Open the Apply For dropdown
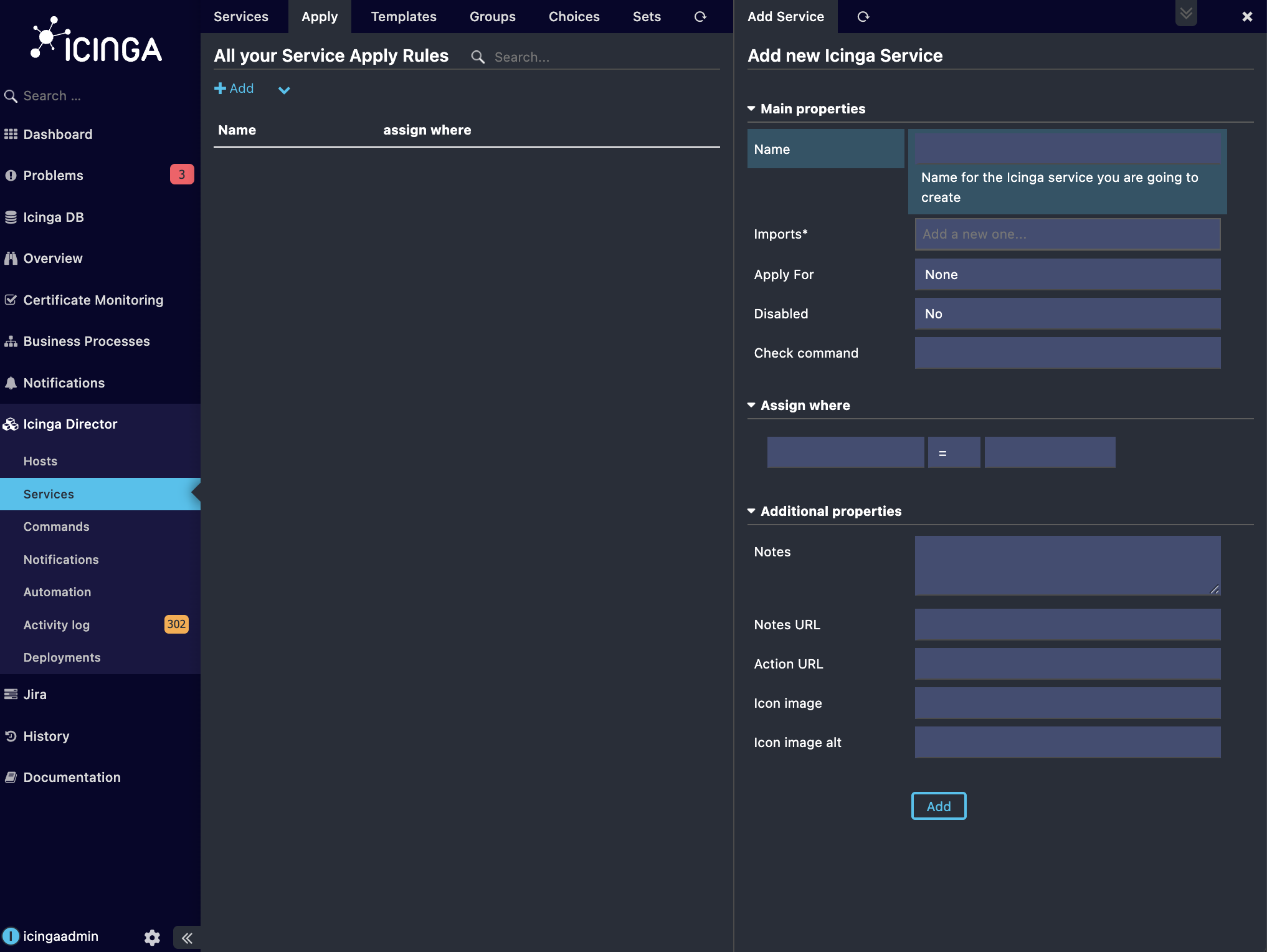This screenshot has height=952, width=1267. pos(1067,275)
